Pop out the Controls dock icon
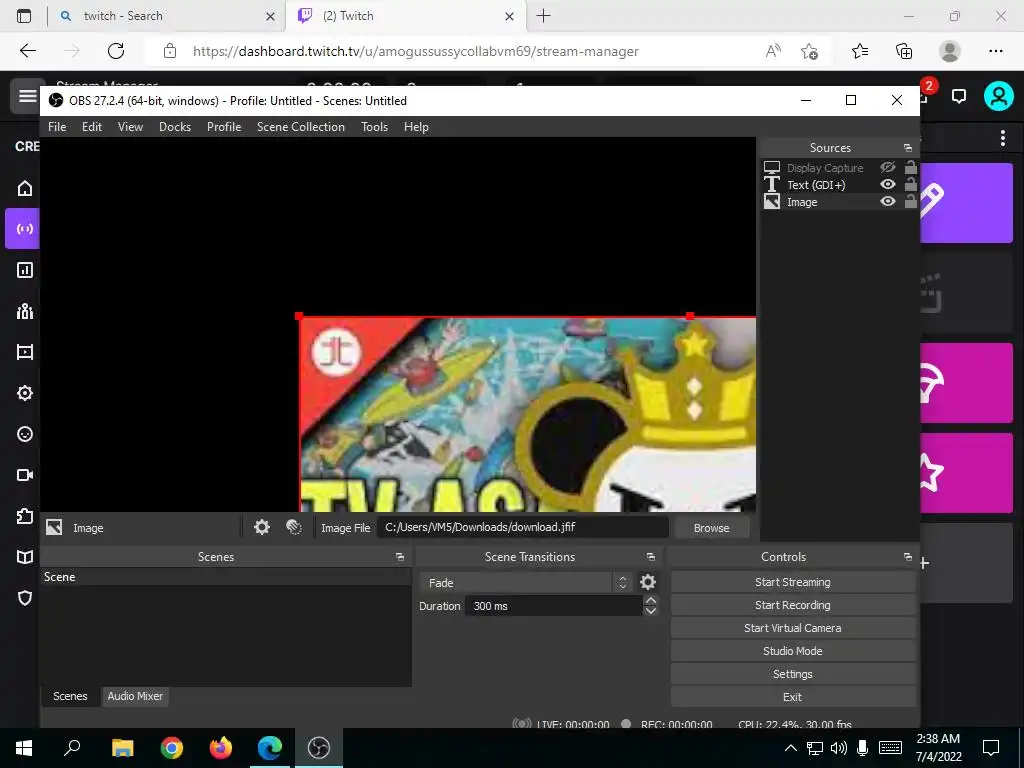 908,557
